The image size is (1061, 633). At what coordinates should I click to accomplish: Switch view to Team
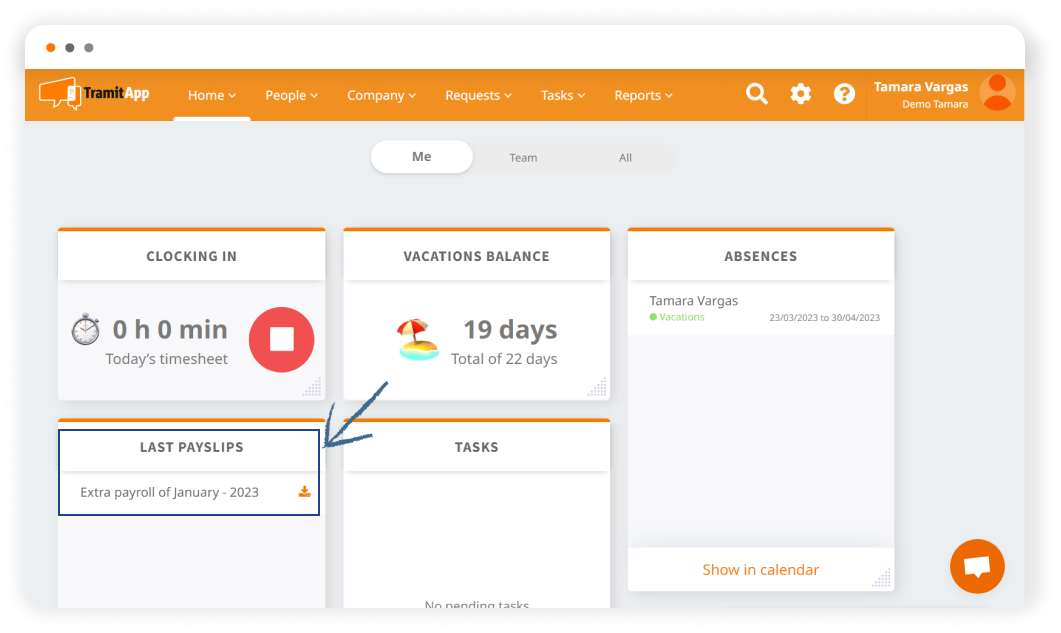pyautogui.click(x=523, y=158)
